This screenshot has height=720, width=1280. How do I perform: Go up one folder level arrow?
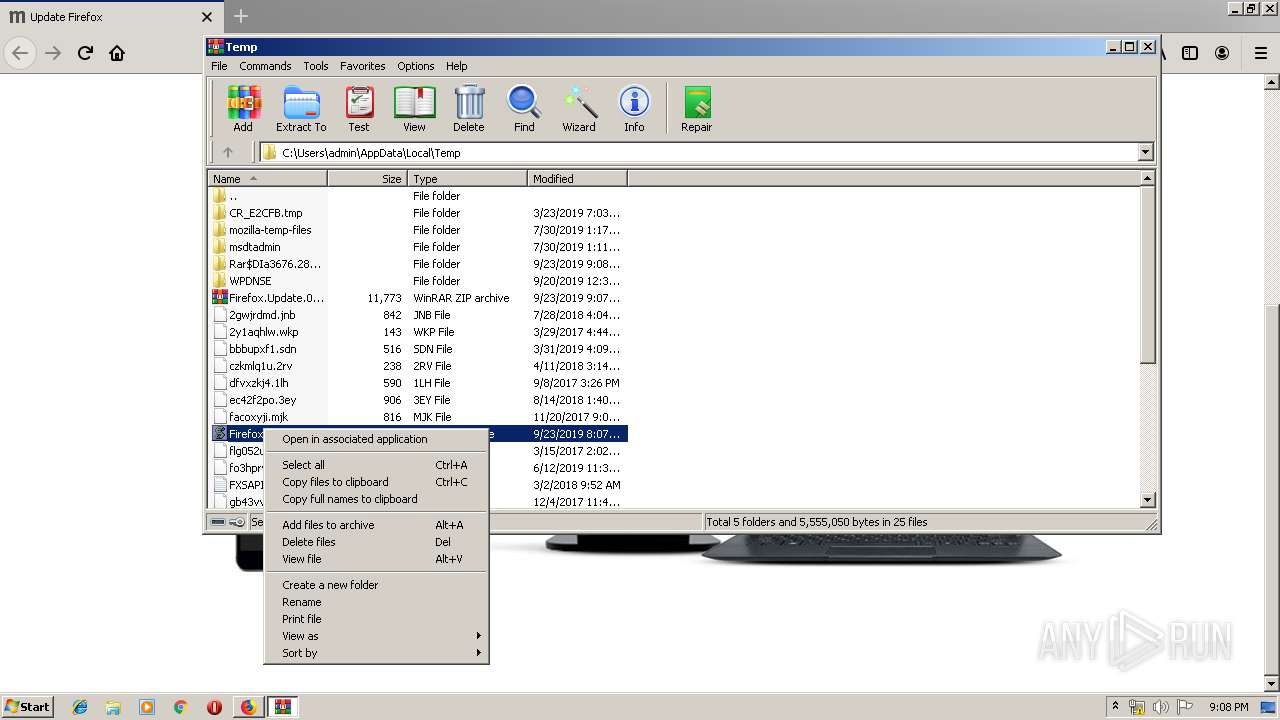(x=228, y=153)
